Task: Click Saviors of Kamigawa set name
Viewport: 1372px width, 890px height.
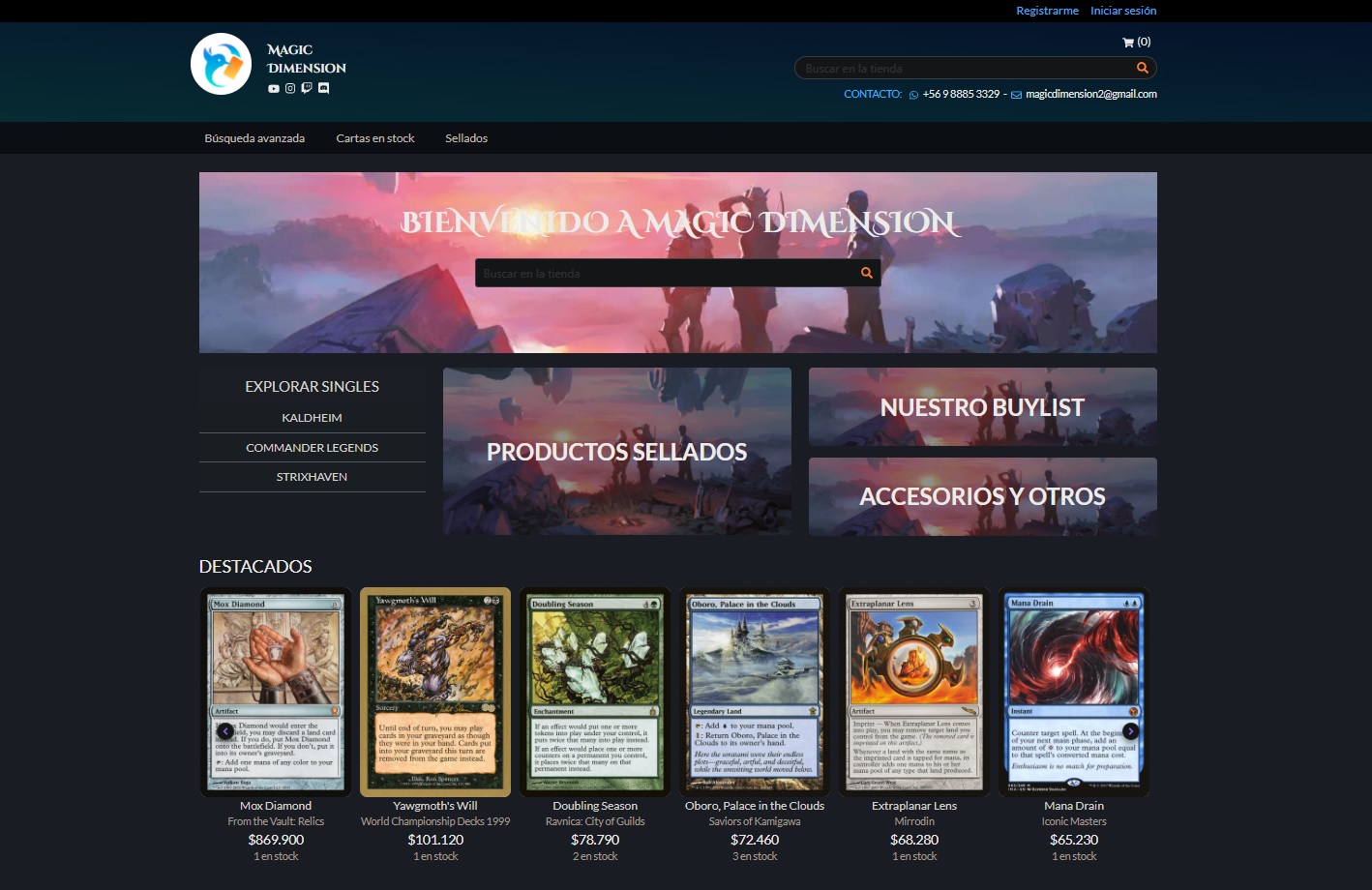Action: click(x=755, y=821)
